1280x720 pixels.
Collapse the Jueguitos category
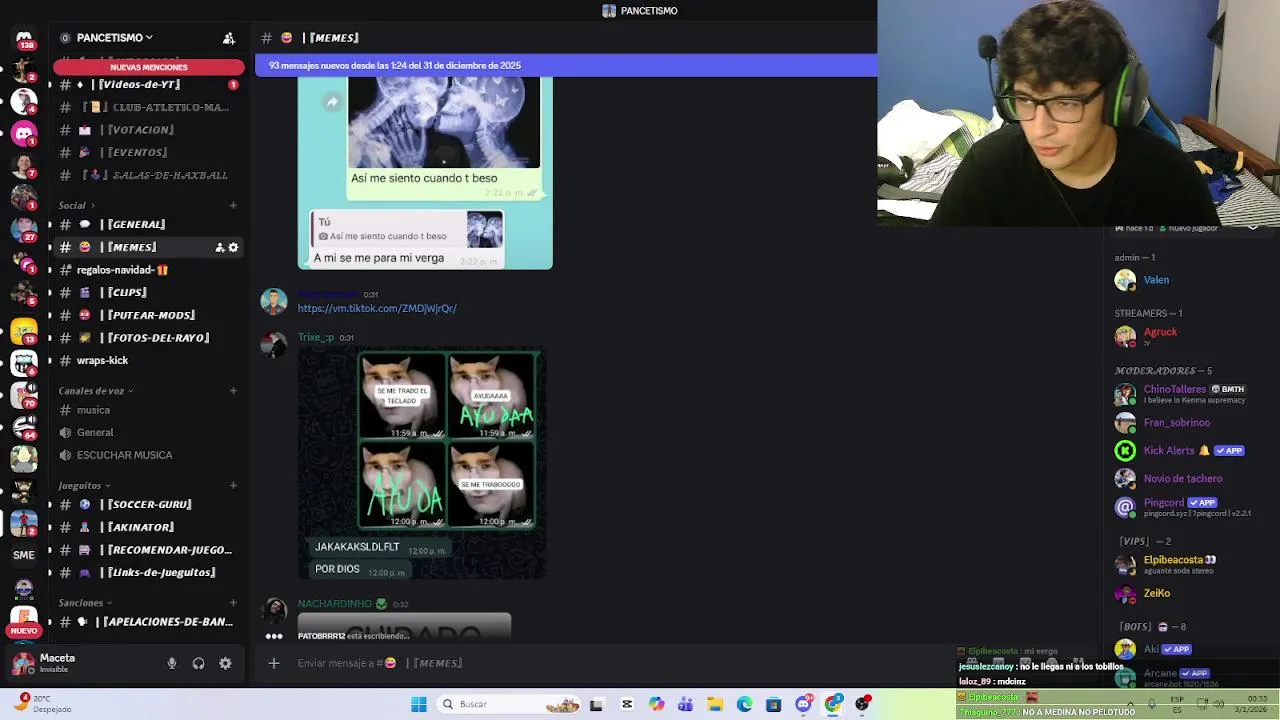point(84,486)
